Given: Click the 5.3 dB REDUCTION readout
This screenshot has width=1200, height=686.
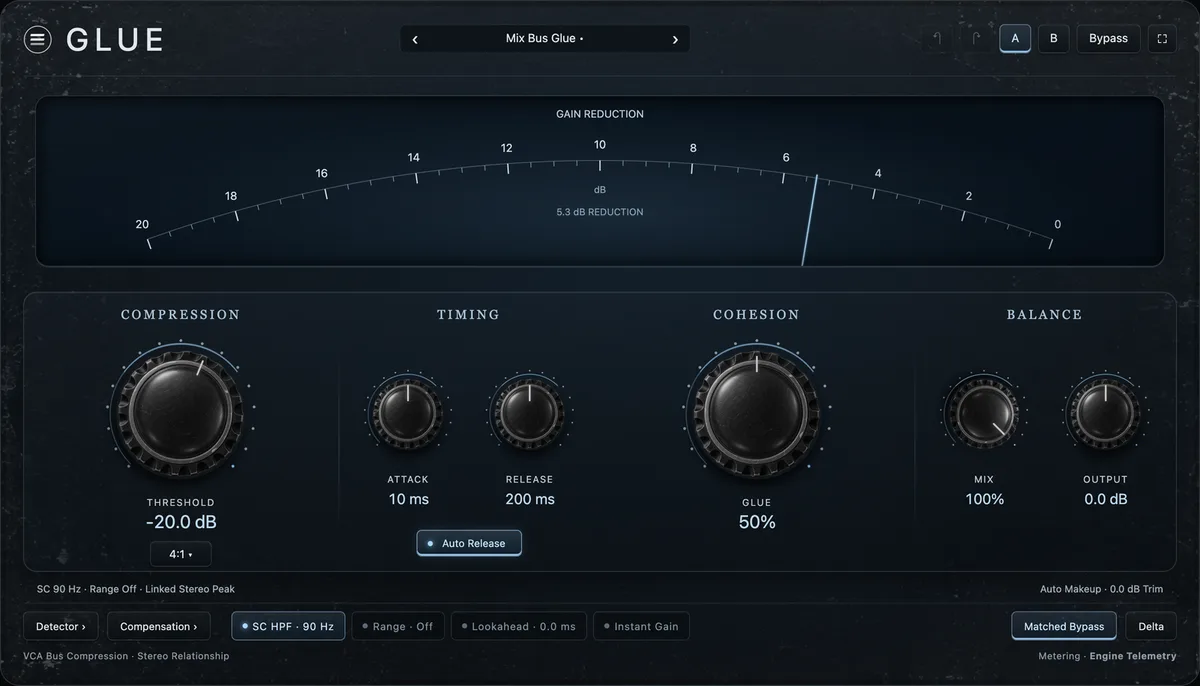Looking at the screenshot, I should [600, 212].
